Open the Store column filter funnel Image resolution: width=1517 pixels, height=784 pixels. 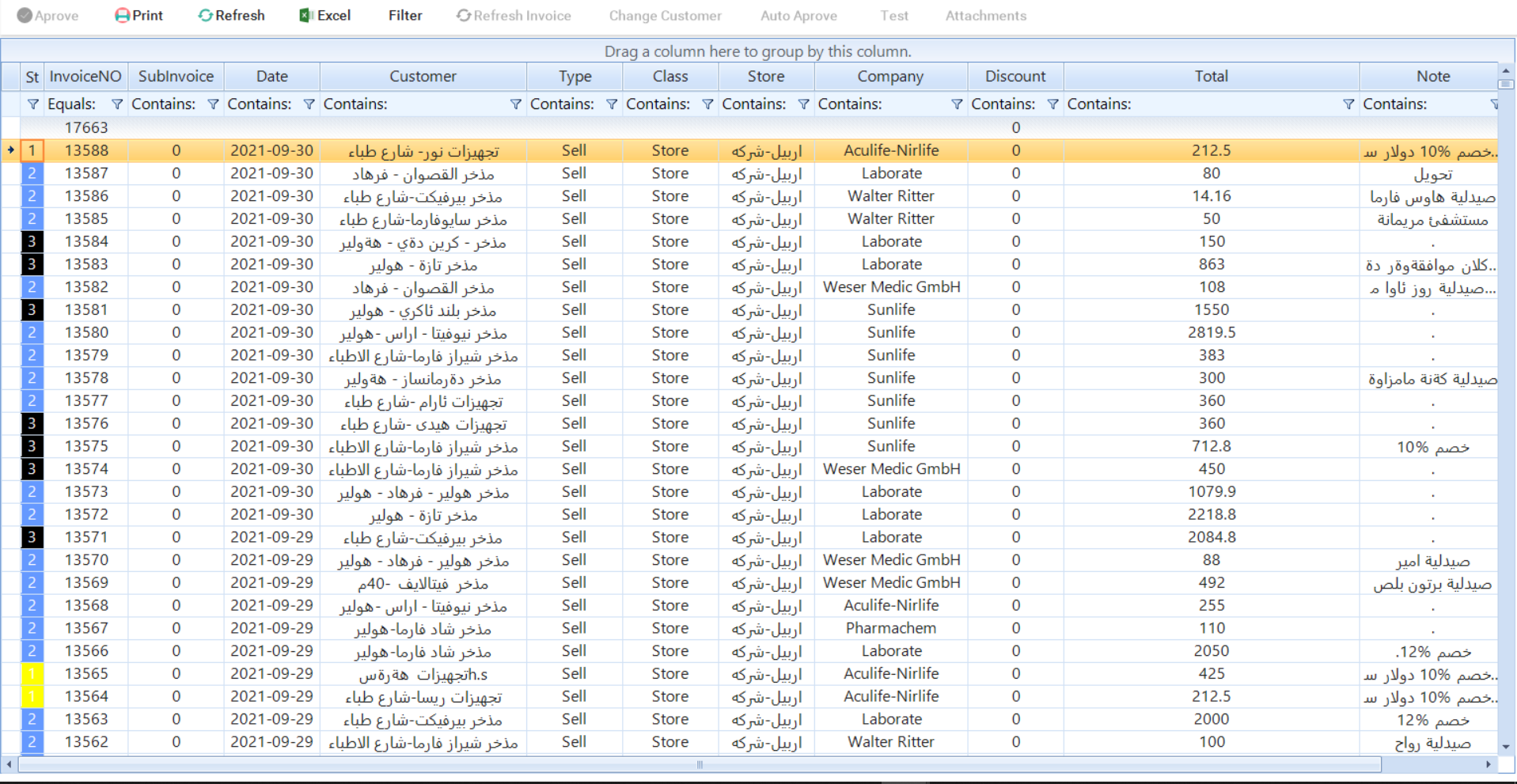coord(803,104)
